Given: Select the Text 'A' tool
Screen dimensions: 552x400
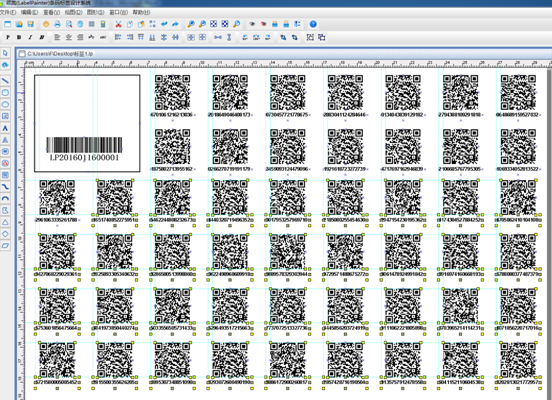Looking at the screenshot, I should click(x=5, y=128).
